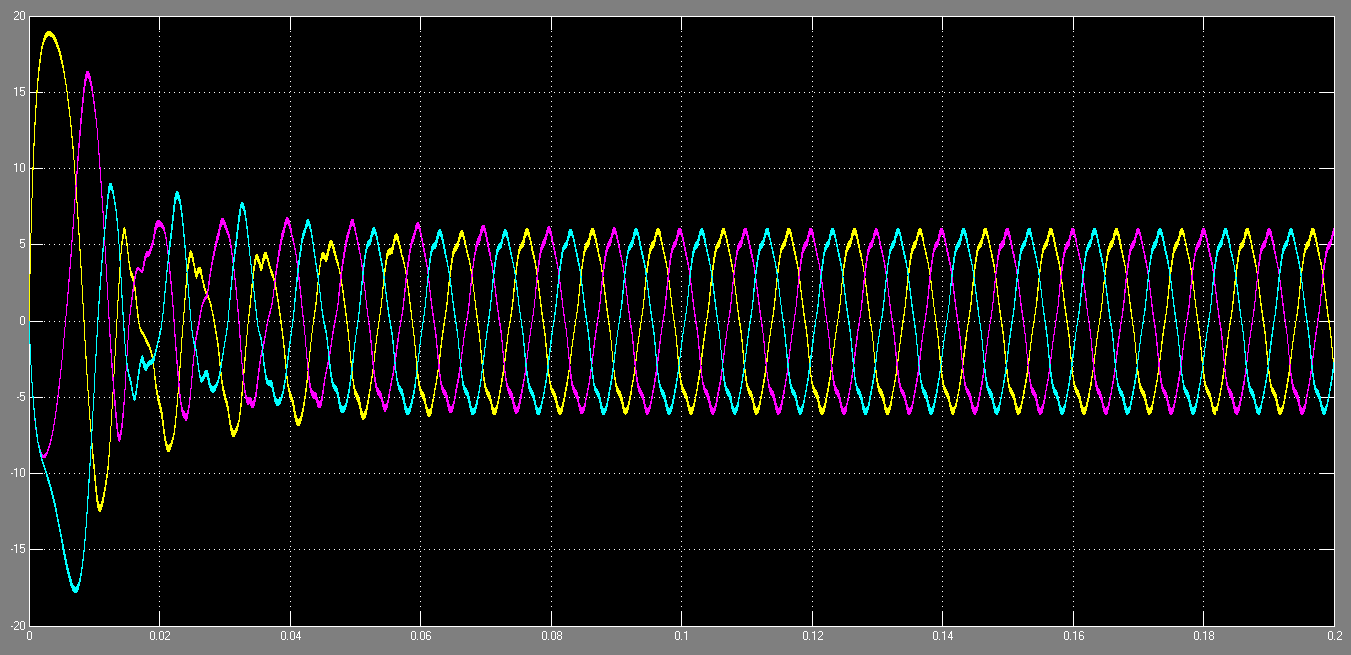Click the 0.2 x-axis tick label

tap(1333, 635)
